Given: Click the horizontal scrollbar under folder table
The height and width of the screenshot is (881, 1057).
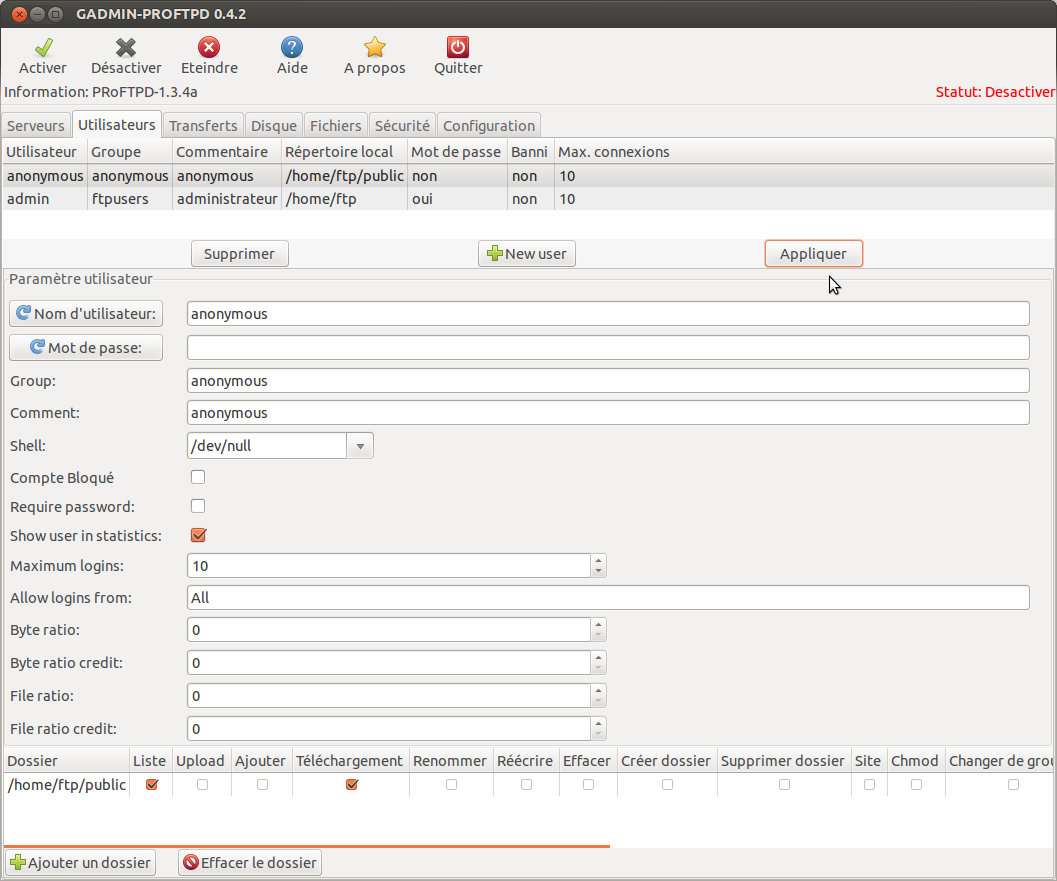Looking at the screenshot, I should [307, 846].
